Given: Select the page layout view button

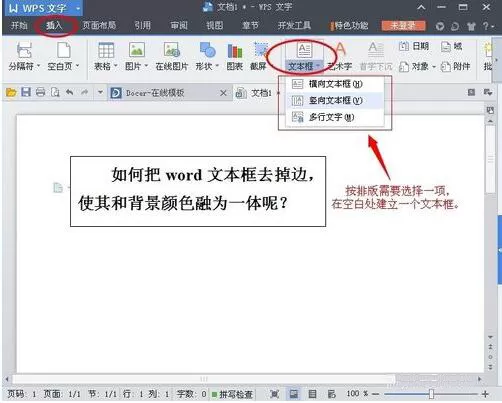Looking at the screenshot, I should point(293,394).
